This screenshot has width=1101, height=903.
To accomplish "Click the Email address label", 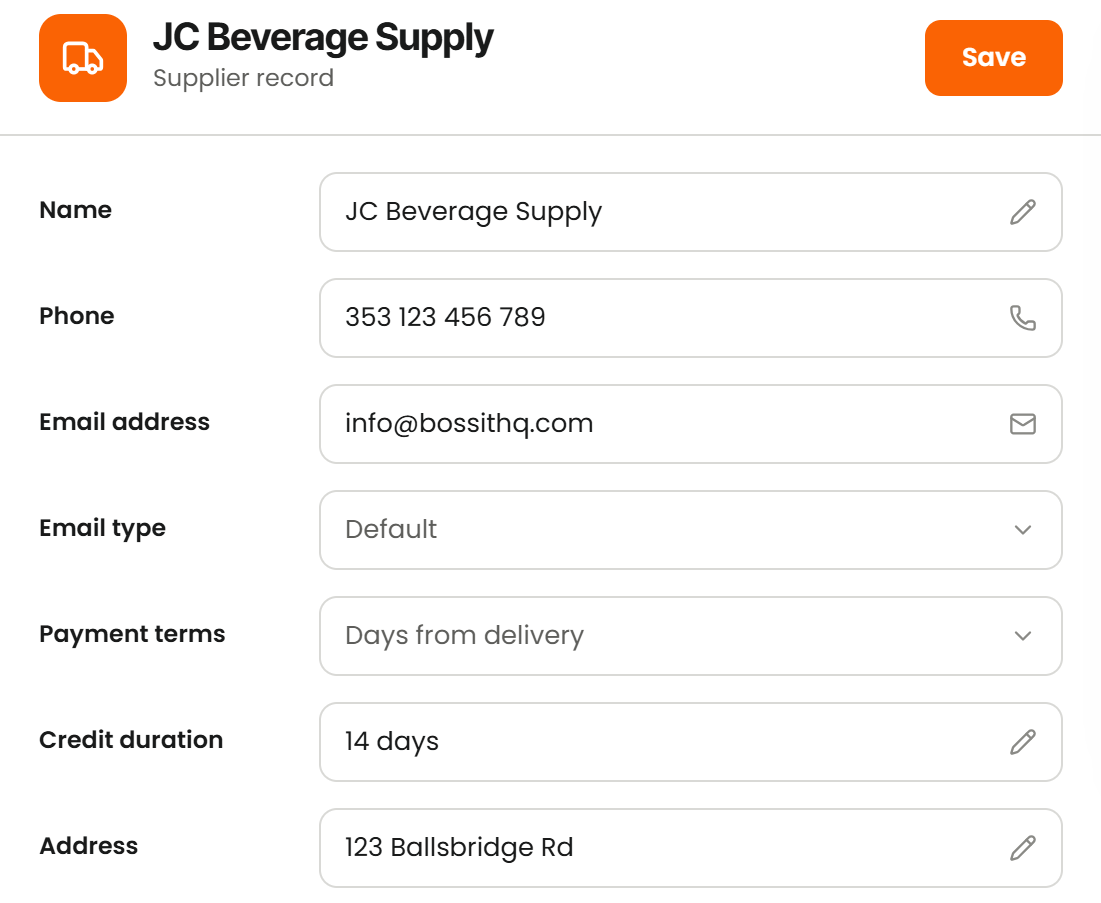I will click(124, 422).
